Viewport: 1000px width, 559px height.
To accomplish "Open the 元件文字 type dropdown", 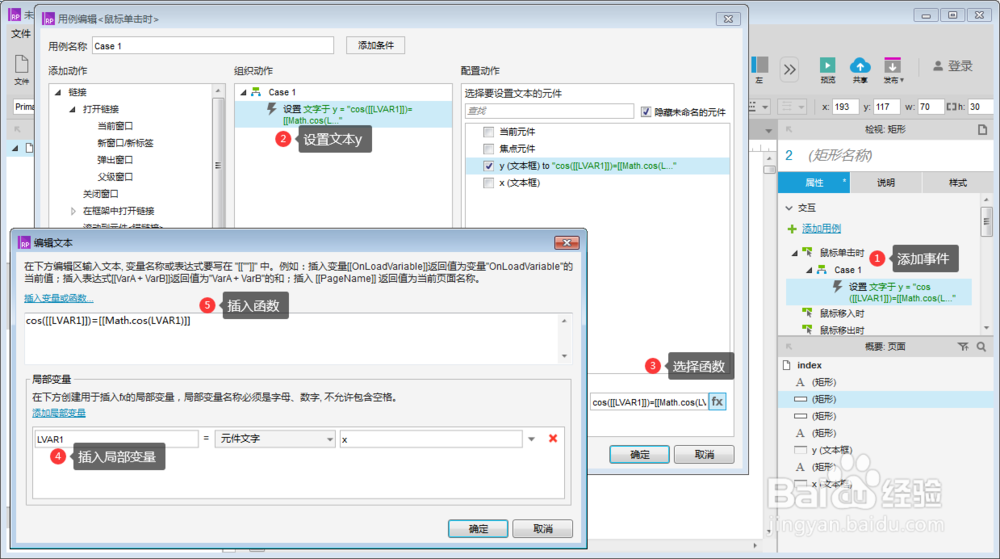I will coord(275,439).
